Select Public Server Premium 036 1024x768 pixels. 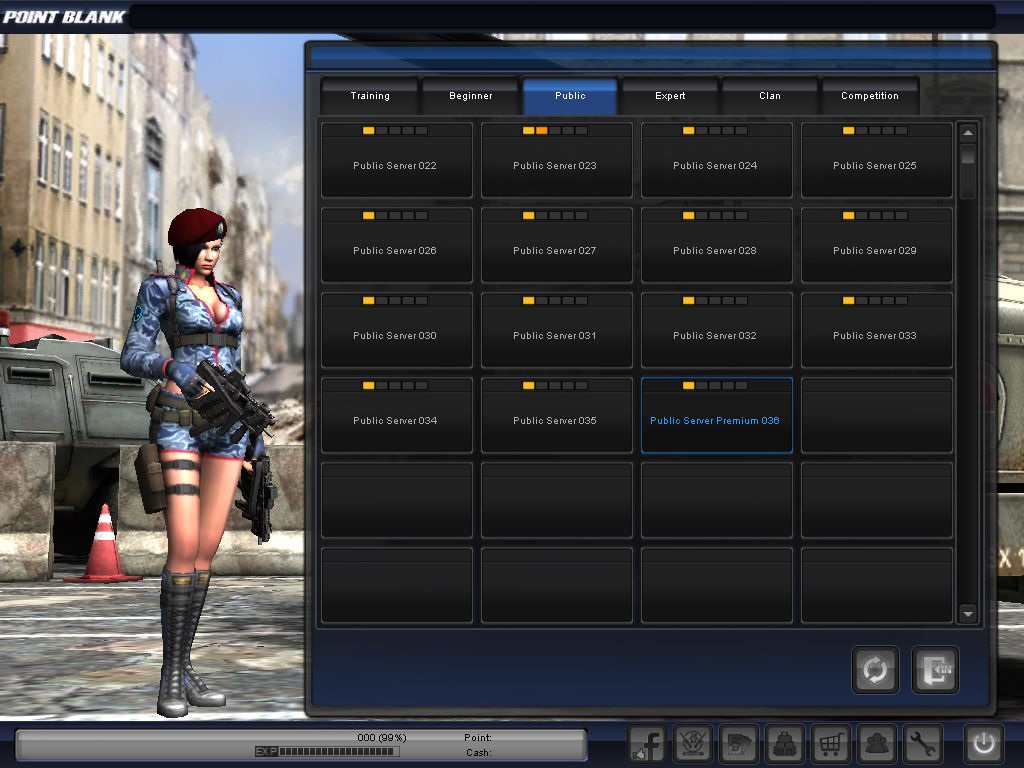(716, 420)
